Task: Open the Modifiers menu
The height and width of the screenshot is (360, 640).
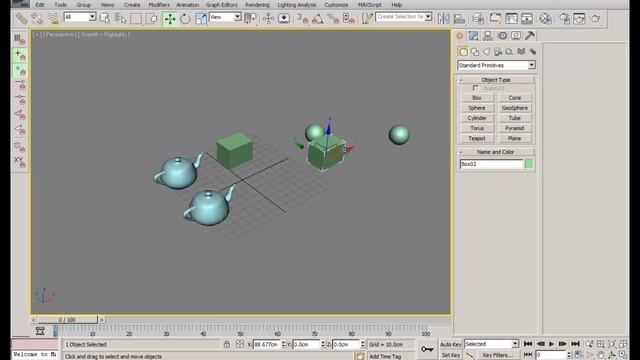Action: pos(159,5)
